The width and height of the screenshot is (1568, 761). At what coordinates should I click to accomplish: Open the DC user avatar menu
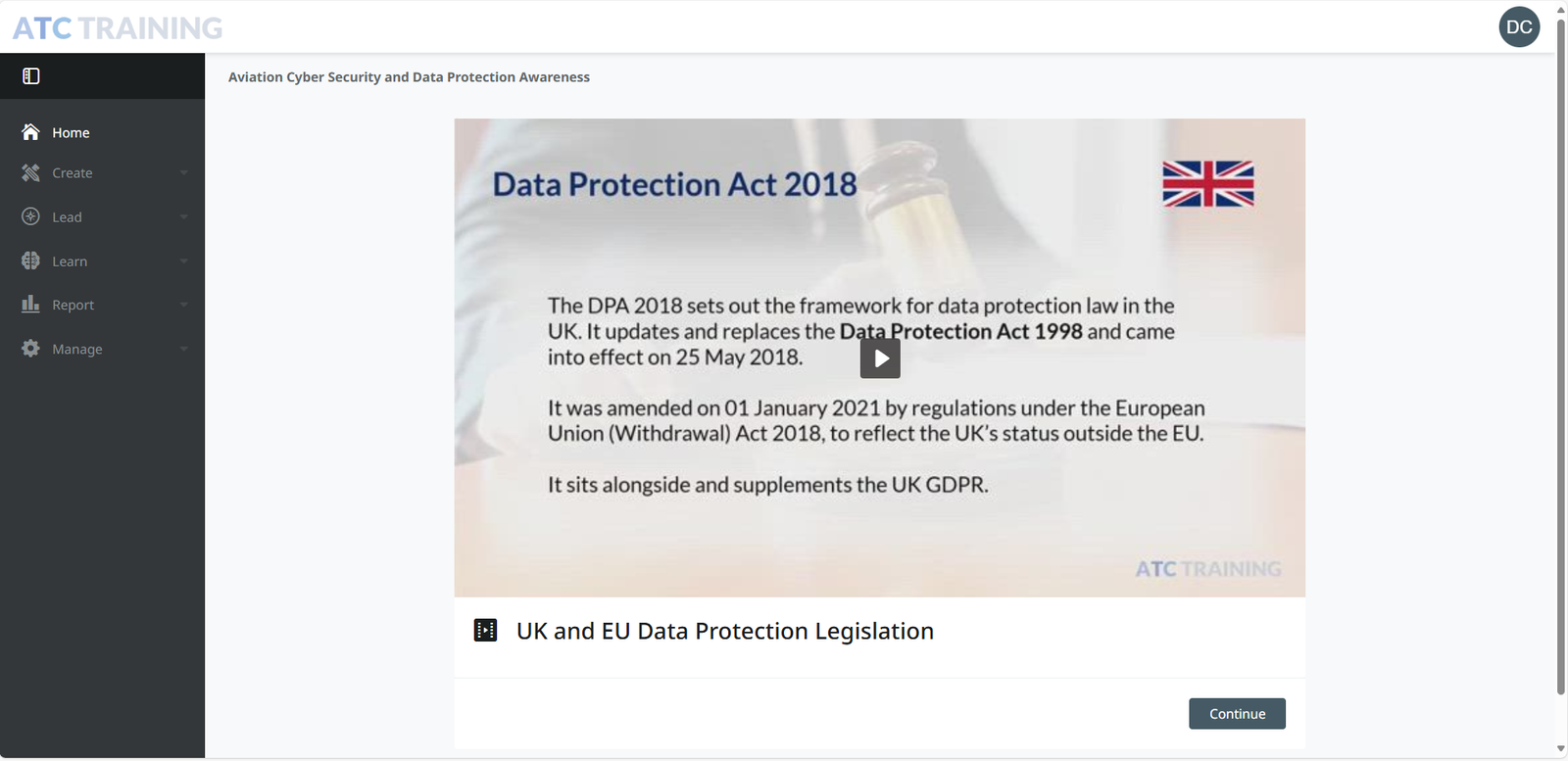pos(1519,27)
